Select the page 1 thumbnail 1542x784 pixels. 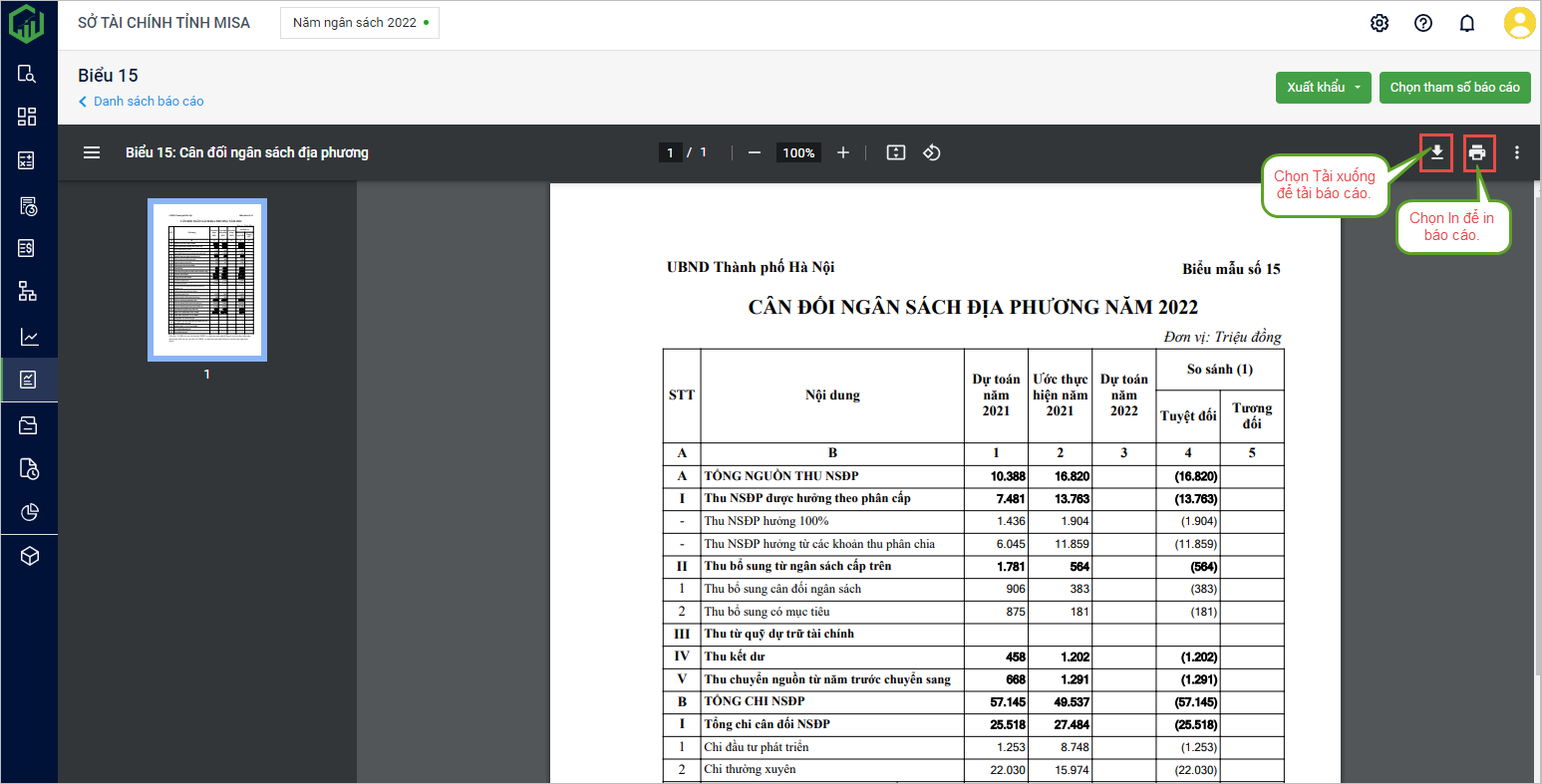[207, 279]
